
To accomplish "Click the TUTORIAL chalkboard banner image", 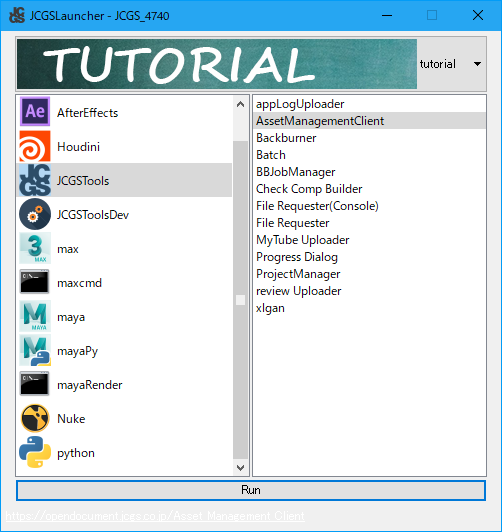I will pyautogui.click(x=217, y=64).
